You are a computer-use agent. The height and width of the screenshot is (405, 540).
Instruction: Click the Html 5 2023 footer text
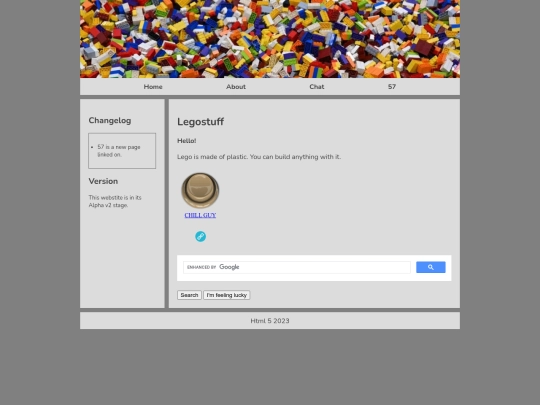270,321
